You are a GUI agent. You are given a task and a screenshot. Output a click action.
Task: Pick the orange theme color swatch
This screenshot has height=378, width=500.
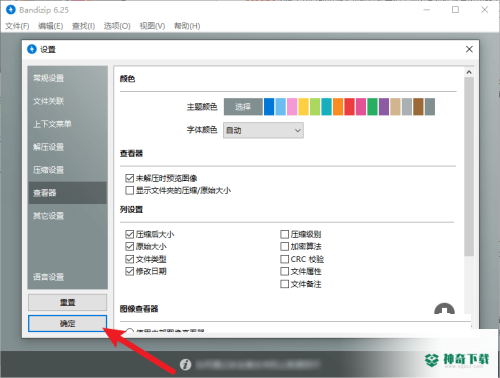(338, 107)
